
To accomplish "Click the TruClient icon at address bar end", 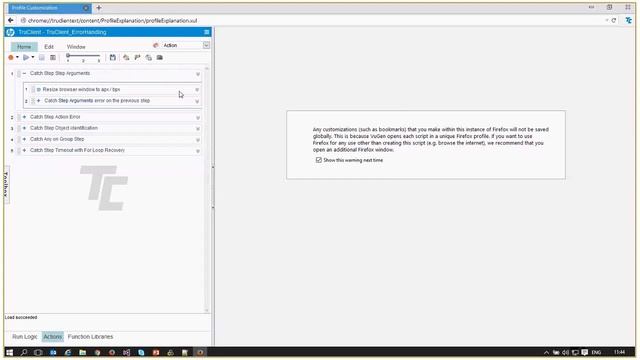I will click(x=629, y=20).
